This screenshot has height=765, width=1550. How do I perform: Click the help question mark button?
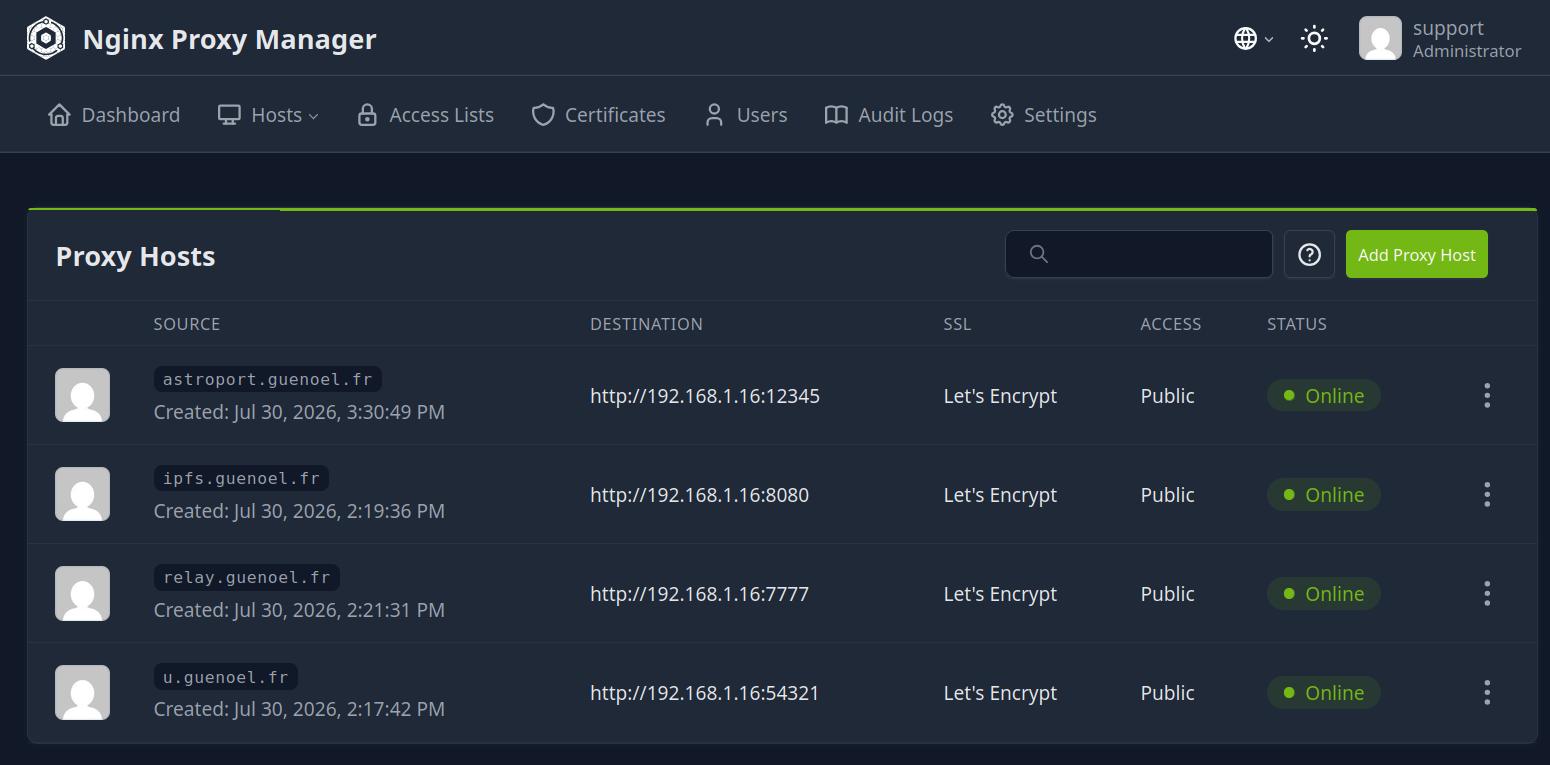point(1309,254)
